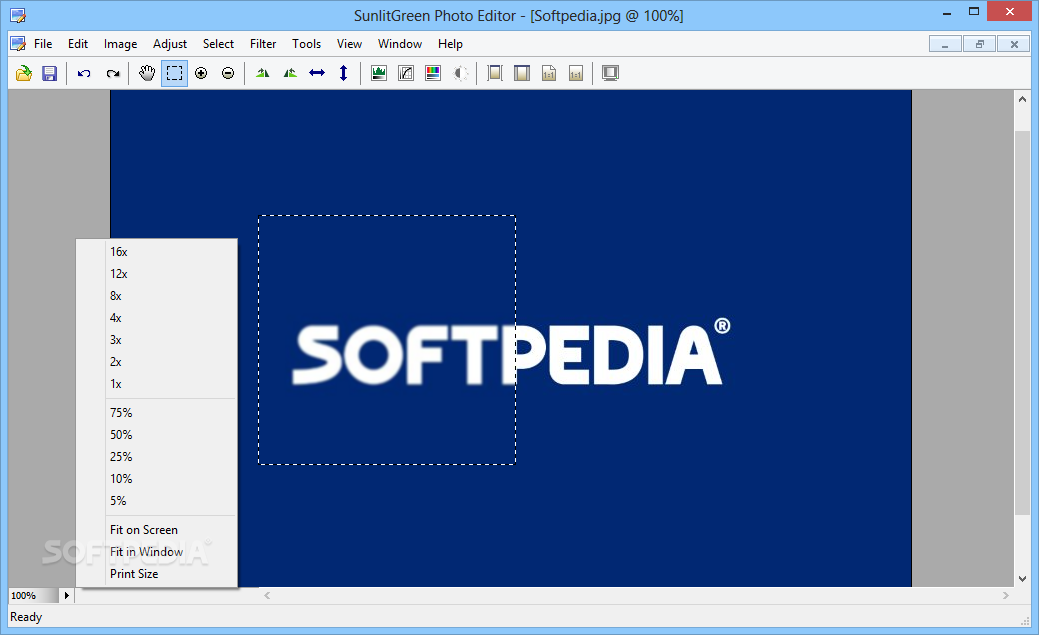Viewport: 1039px width, 635px height.
Task: Click the vertical scrollbar down arrow
Action: [1022, 579]
